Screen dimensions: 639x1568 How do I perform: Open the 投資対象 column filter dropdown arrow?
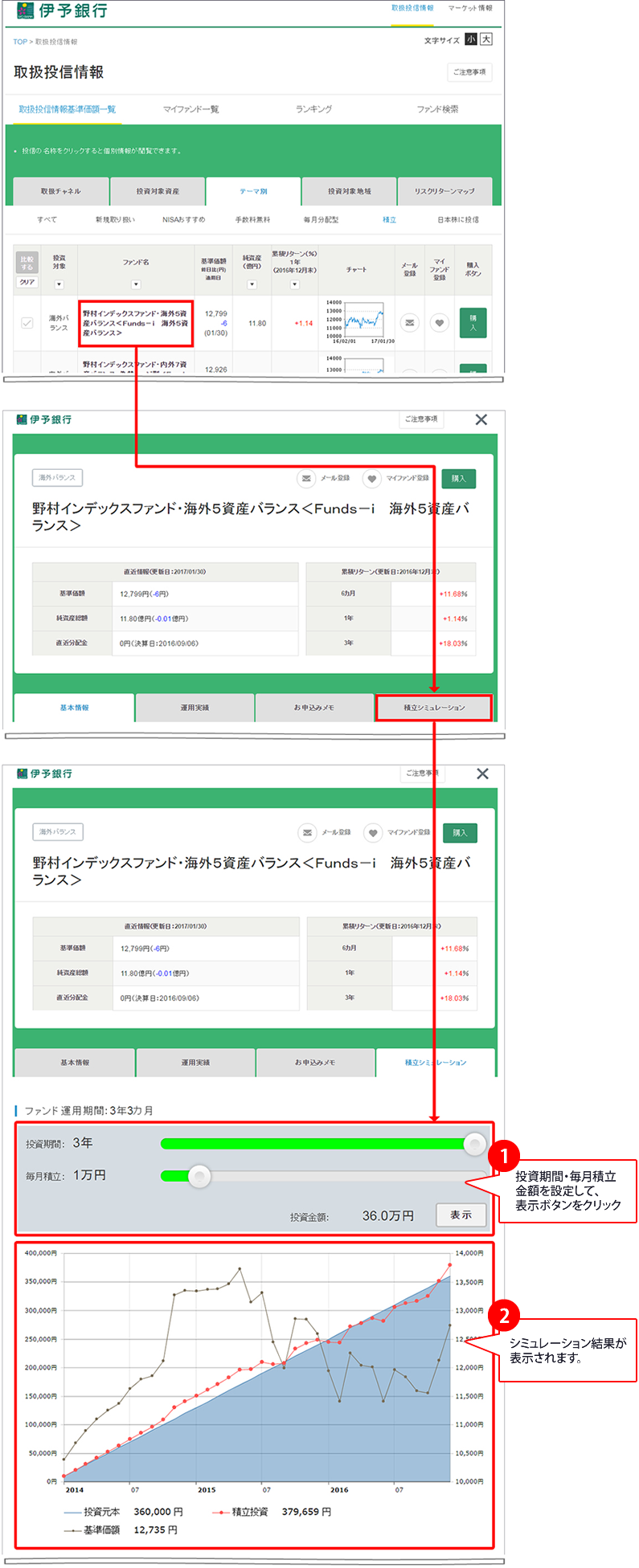click(x=59, y=284)
